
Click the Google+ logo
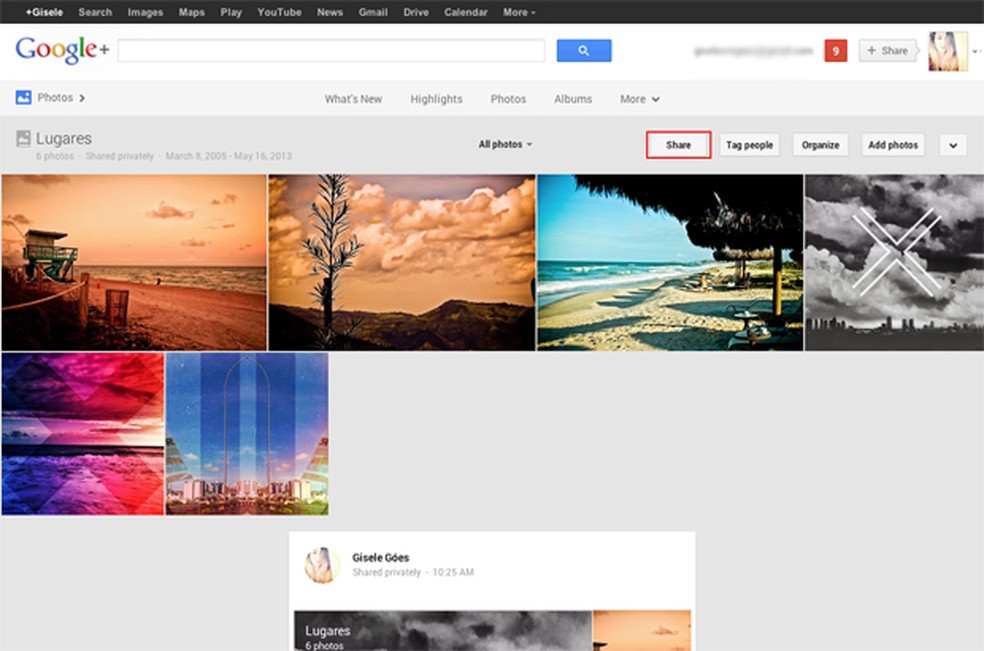point(62,50)
